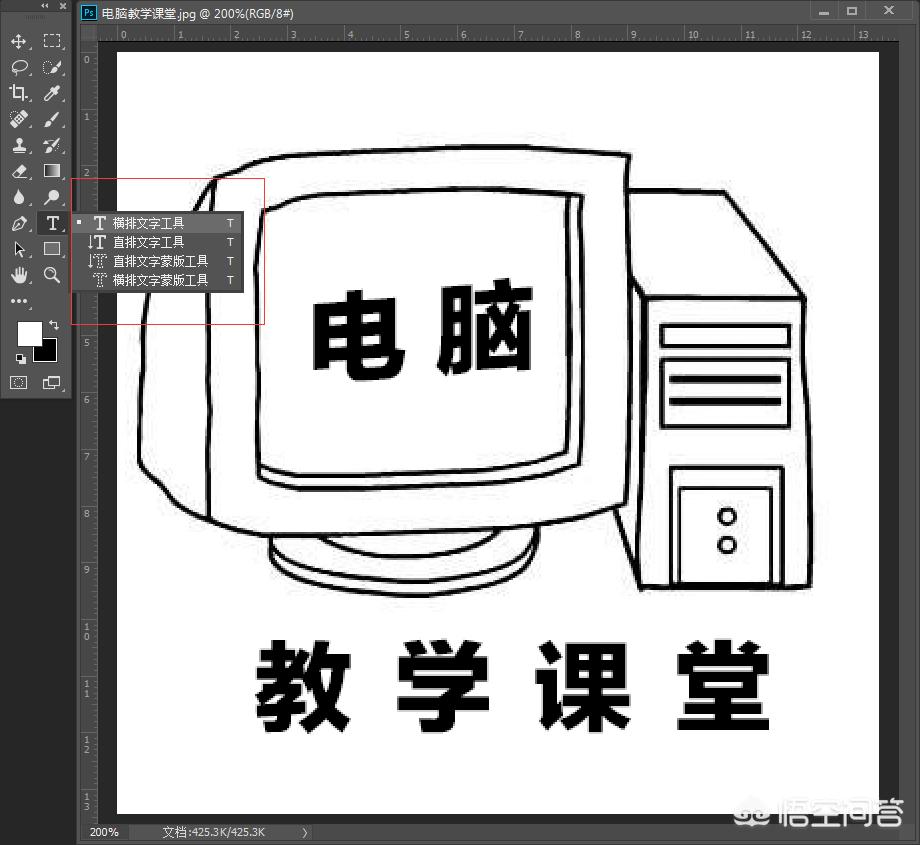Image resolution: width=920 pixels, height=845 pixels.
Task: Select the Lasso tool
Action: (20, 67)
